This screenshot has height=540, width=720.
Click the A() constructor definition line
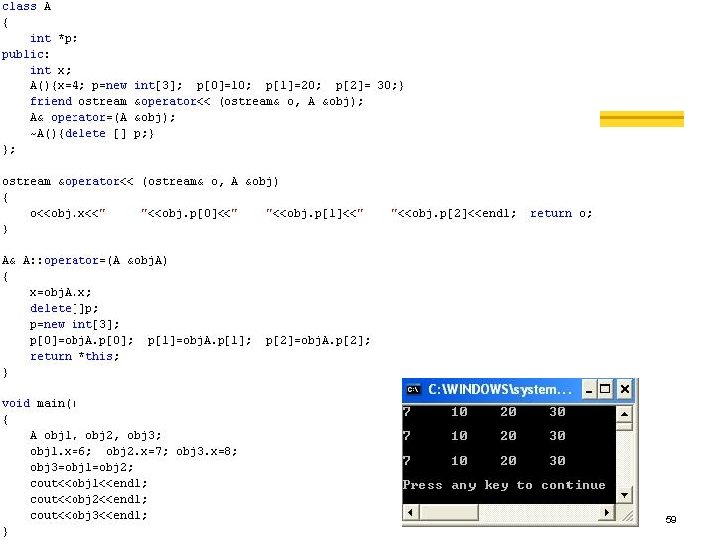click(x=217, y=86)
